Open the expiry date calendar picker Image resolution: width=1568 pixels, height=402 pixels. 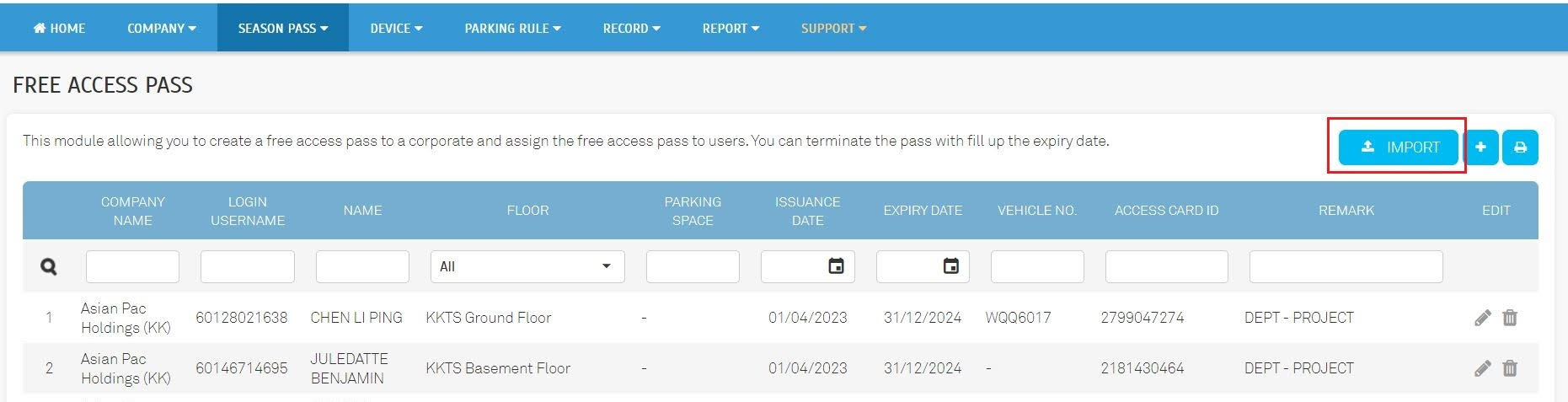[x=950, y=266]
